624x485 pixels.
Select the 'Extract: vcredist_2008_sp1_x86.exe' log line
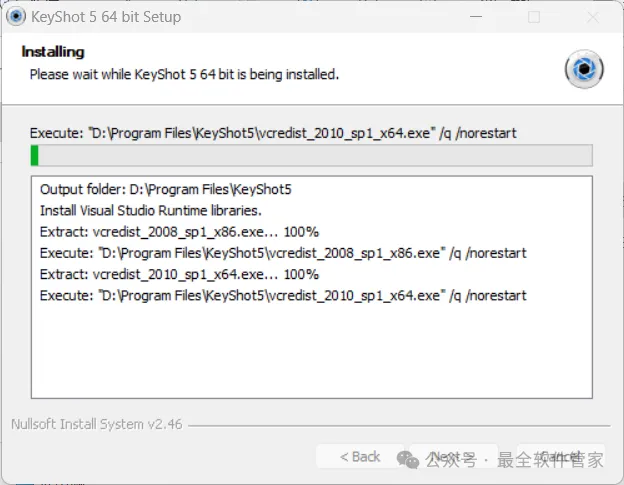(179, 232)
